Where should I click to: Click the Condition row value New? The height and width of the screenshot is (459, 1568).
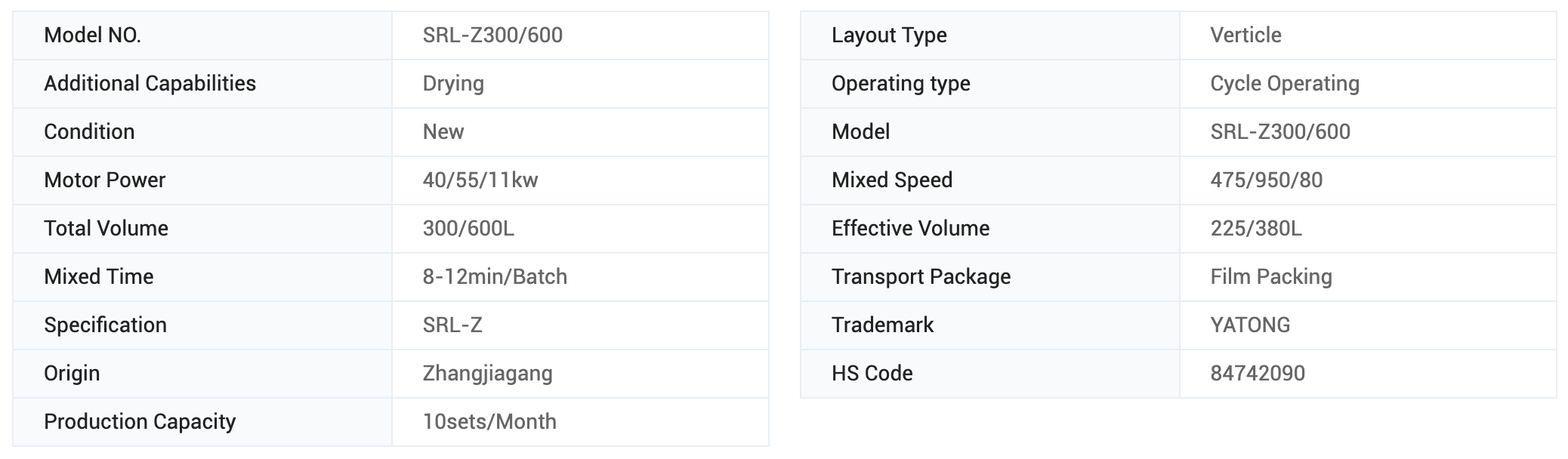tap(443, 132)
